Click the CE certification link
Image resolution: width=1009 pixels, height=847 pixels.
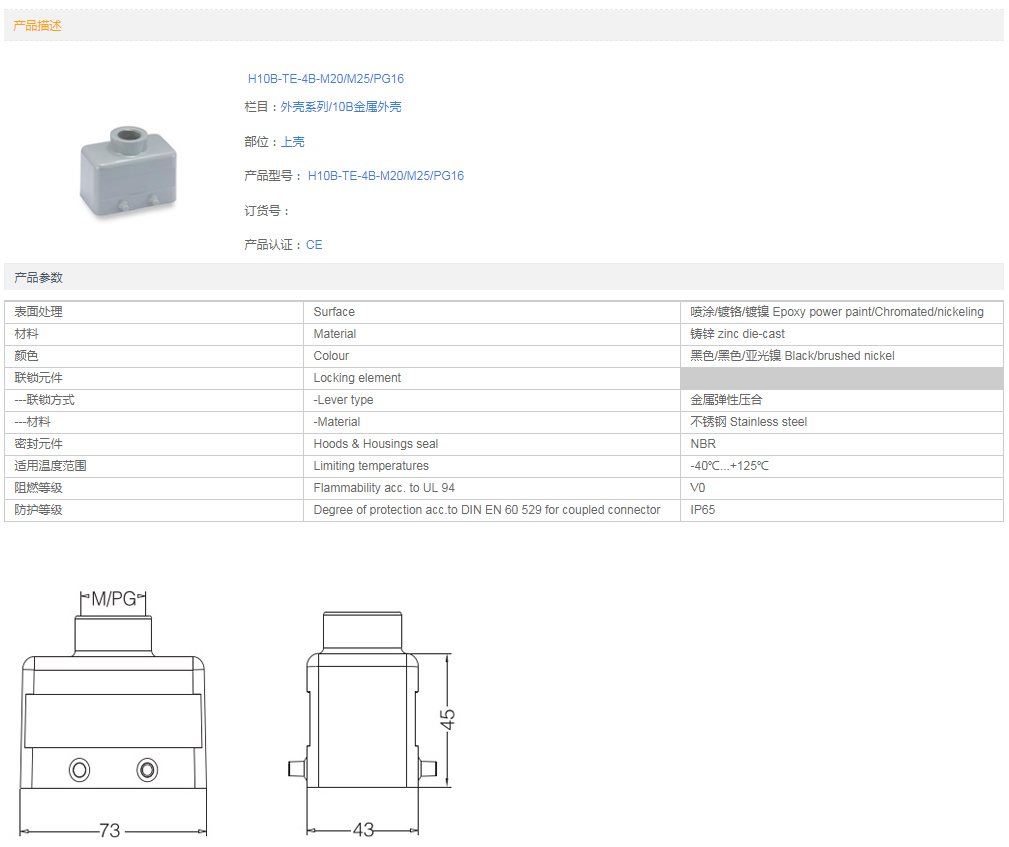click(x=314, y=245)
